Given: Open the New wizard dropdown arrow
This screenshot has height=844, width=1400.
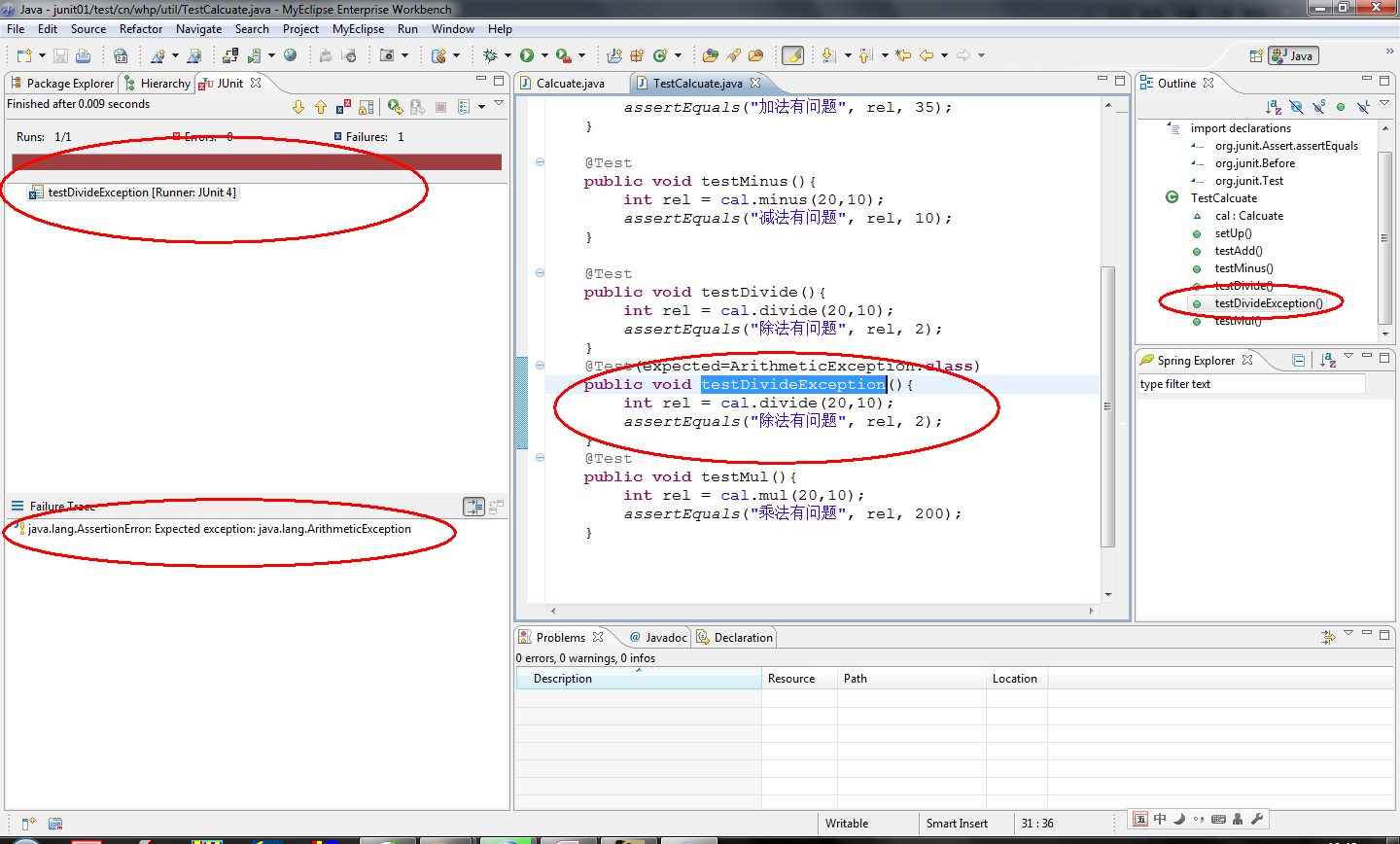Looking at the screenshot, I should 42,55.
